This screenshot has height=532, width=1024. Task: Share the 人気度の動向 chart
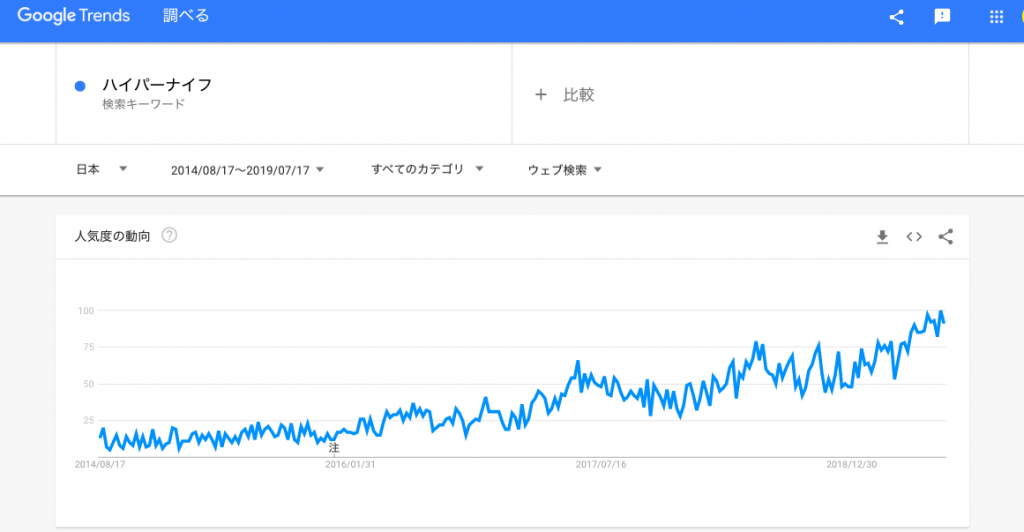pos(946,236)
